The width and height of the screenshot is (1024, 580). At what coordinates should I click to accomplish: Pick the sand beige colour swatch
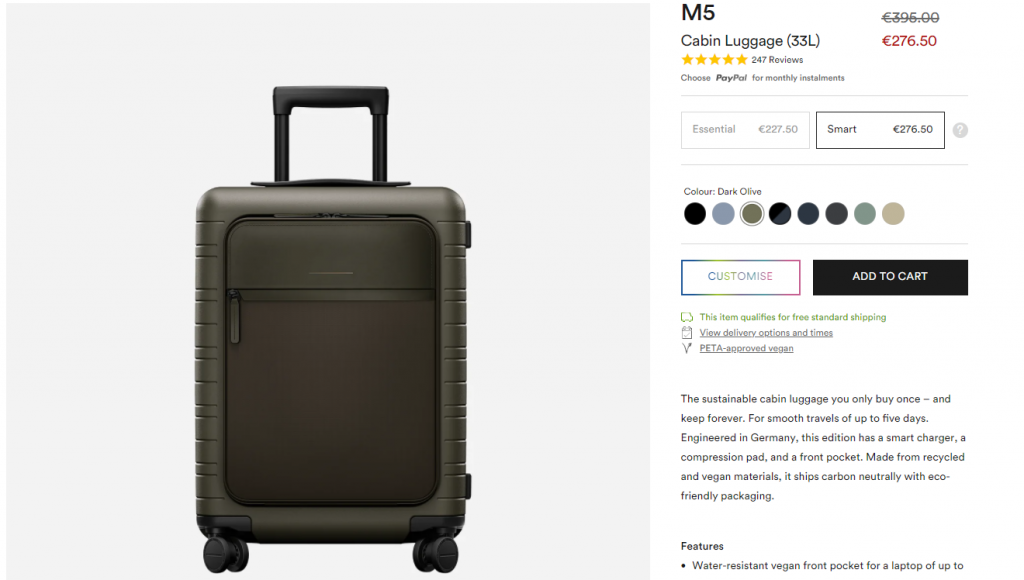(x=893, y=214)
